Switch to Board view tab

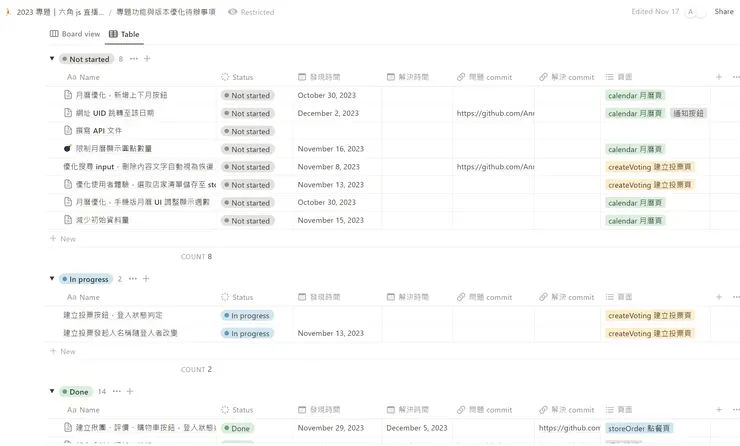(75, 34)
